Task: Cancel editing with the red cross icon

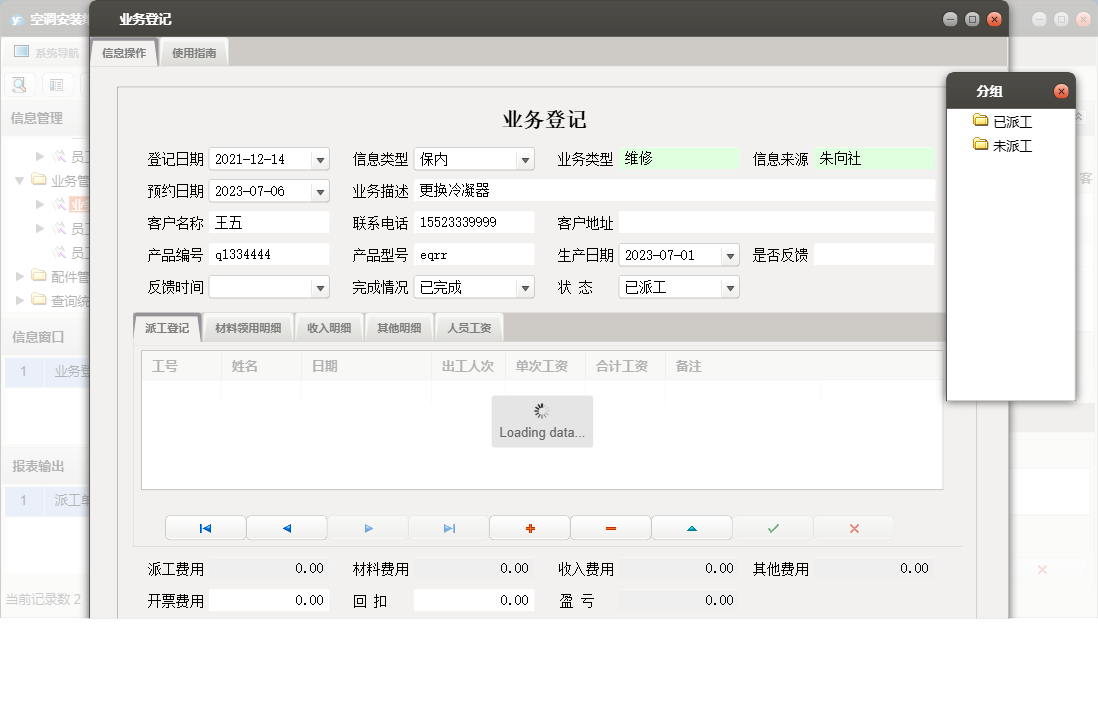Action: [x=853, y=527]
